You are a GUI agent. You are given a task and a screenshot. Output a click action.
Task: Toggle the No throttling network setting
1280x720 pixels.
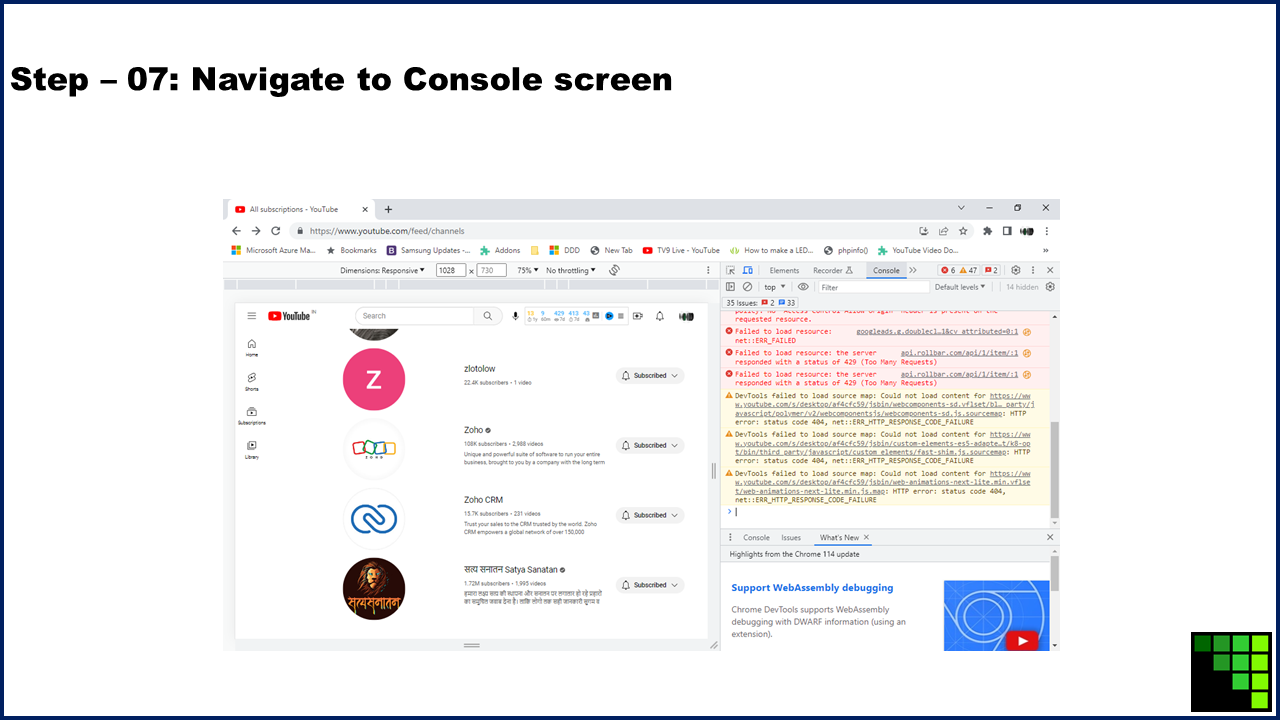[568, 270]
